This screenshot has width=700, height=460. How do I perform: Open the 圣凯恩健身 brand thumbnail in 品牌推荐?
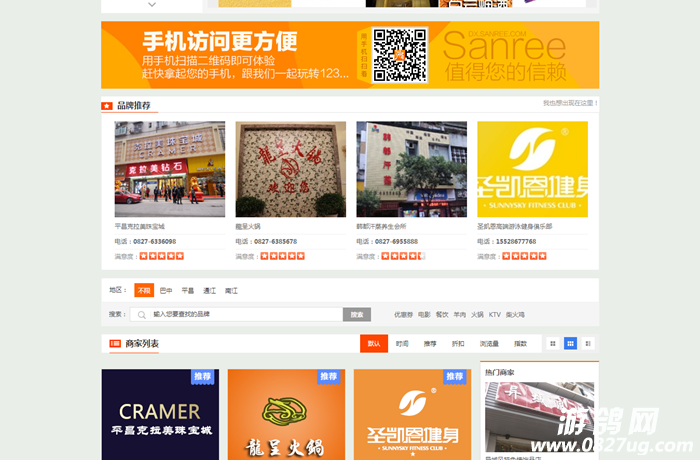[532, 168]
